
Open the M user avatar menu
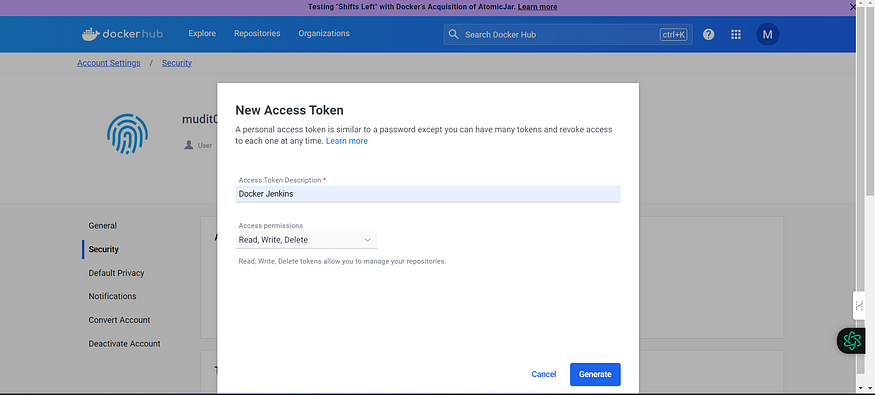click(x=767, y=34)
